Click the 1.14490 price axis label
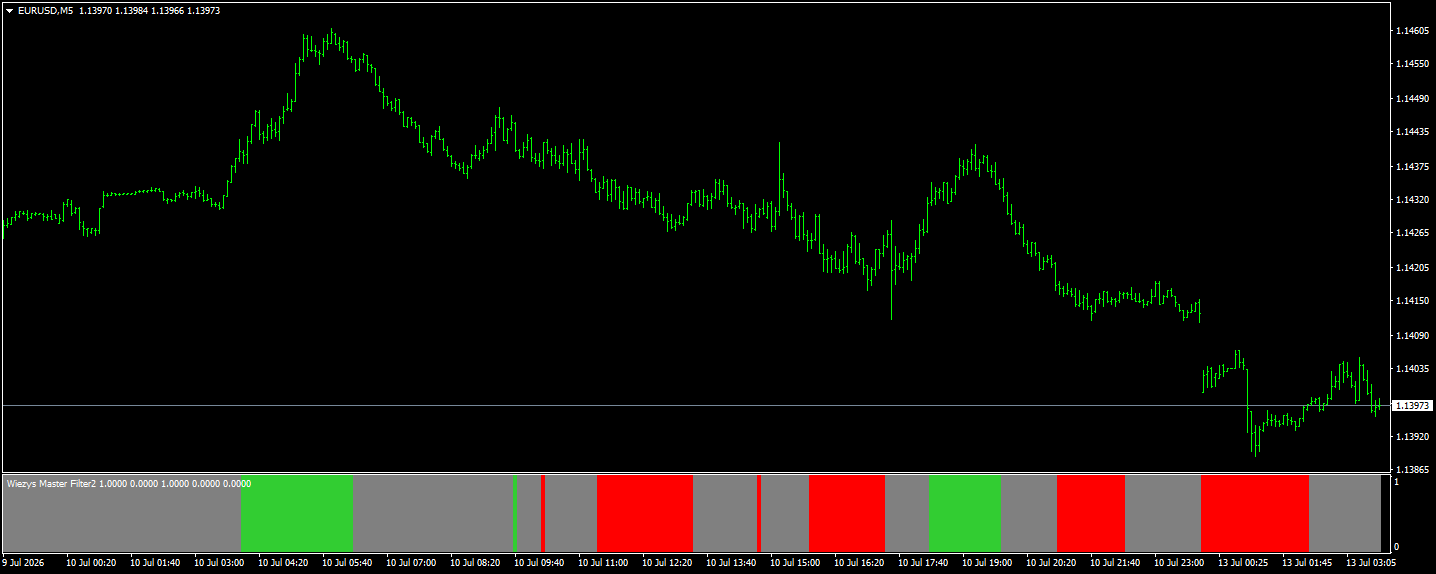This screenshot has height=574, width=1436. (1411, 98)
